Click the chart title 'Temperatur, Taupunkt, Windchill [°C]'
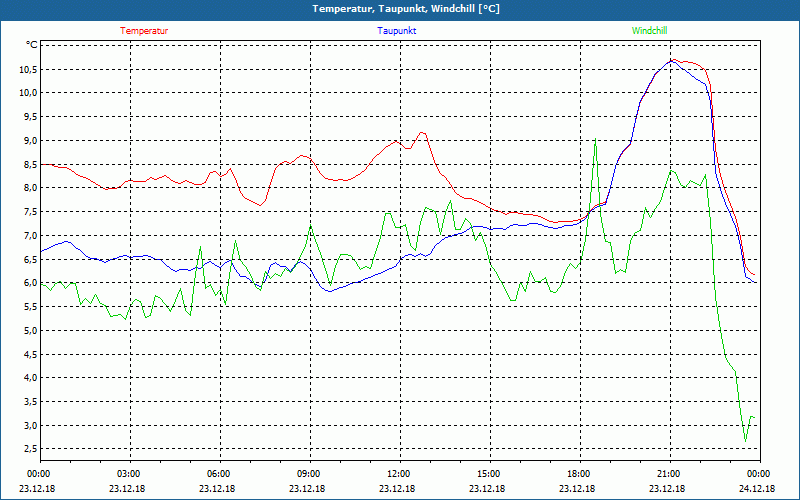The height and width of the screenshot is (500, 800). pyautogui.click(x=406, y=9)
